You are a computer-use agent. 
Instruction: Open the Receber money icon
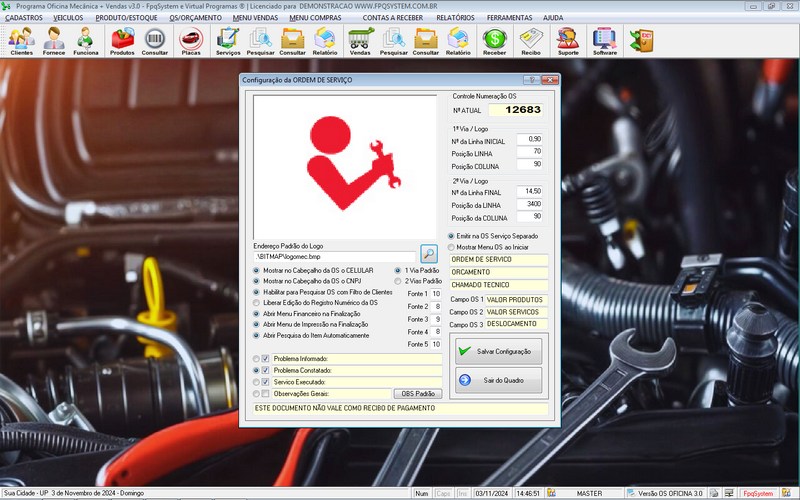click(x=495, y=40)
